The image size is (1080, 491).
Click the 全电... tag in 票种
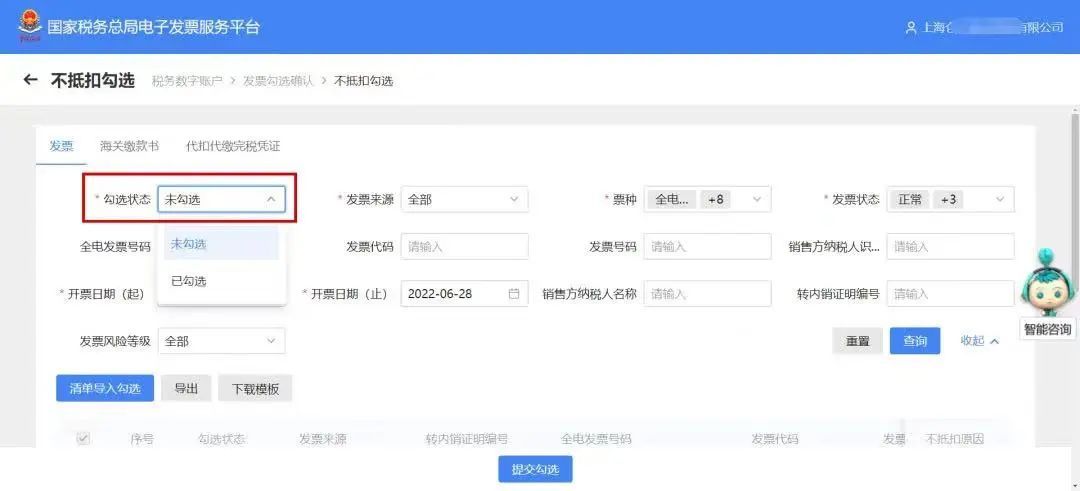pos(672,200)
